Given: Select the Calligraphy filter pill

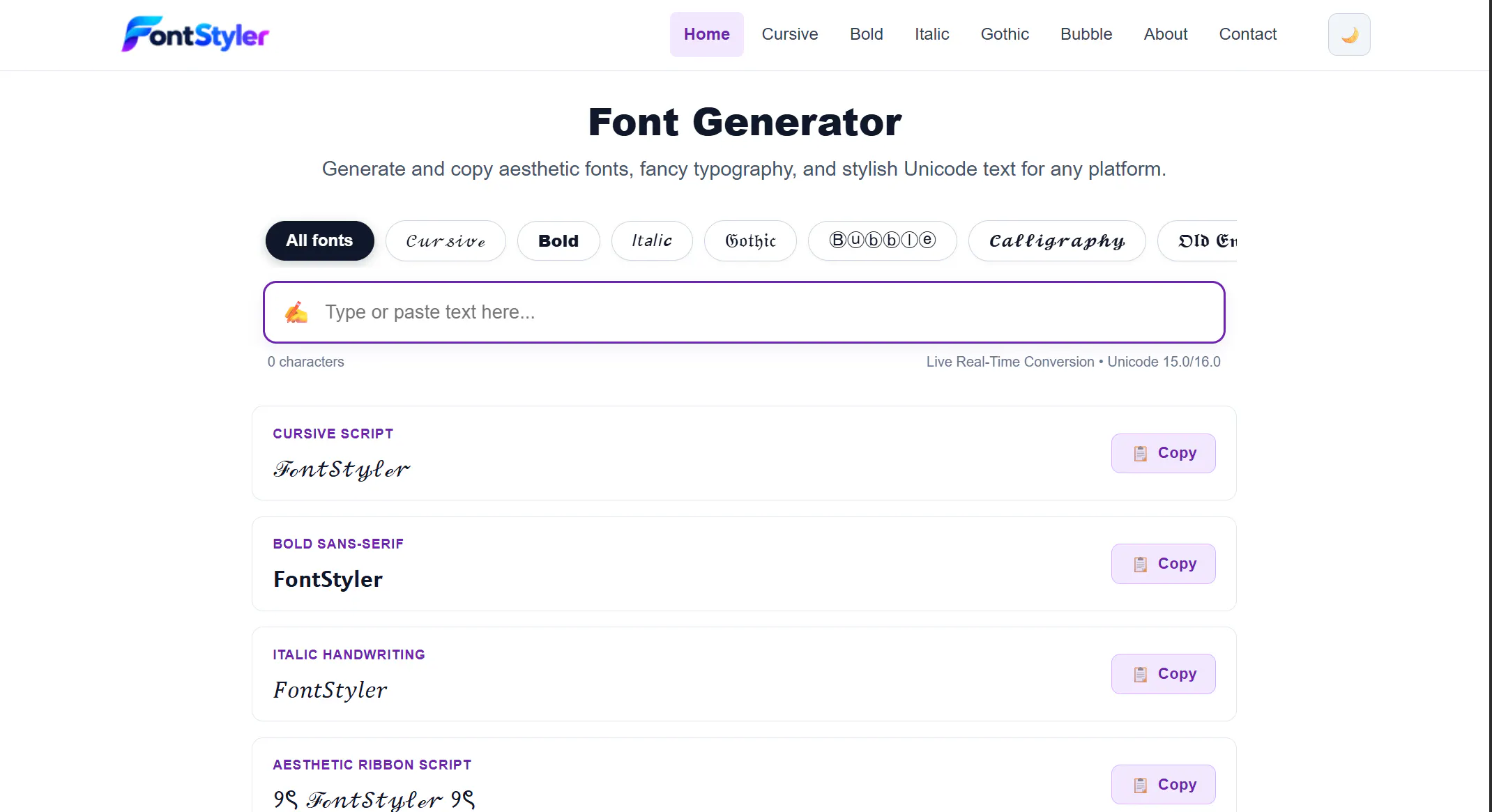Looking at the screenshot, I should coord(1057,240).
